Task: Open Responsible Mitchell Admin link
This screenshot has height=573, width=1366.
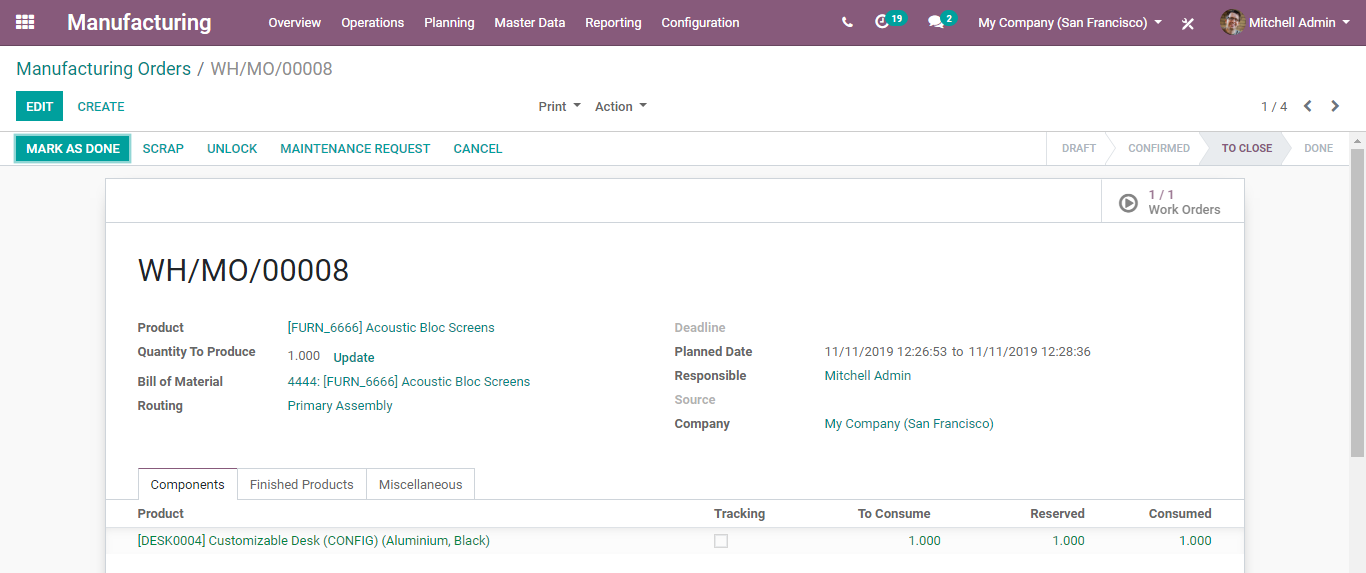Action: (868, 375)
